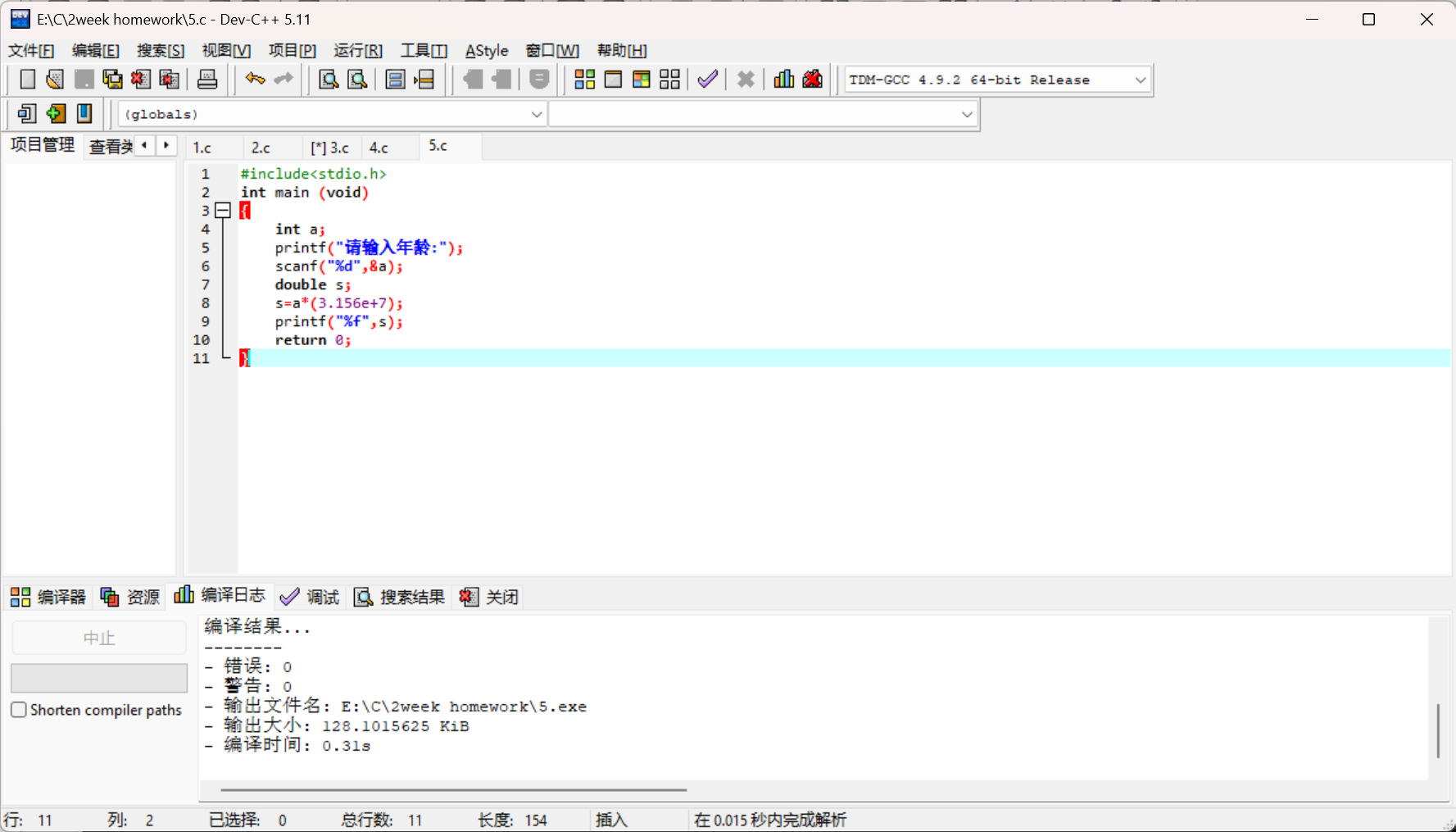The width and height of the screenshot is (1456, 832).
Task: Click the Stop Execution X icon
Action: [x=746, y=80]
